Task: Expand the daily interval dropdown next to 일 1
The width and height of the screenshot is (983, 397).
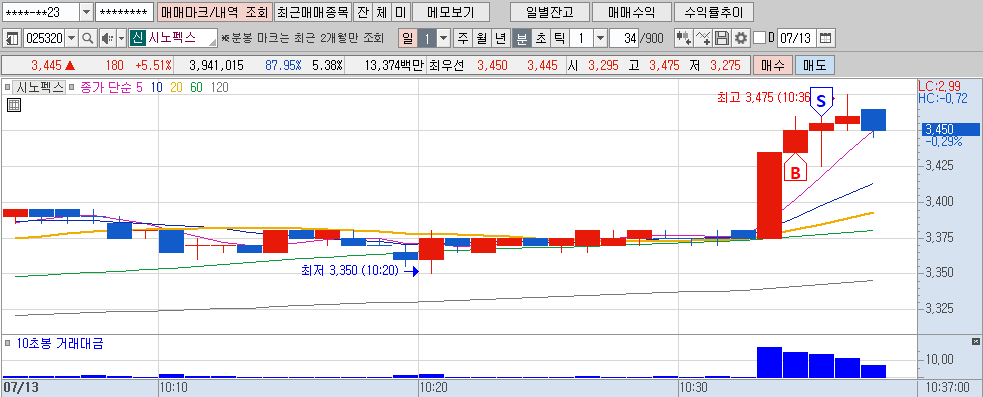Action: (444, 38)
